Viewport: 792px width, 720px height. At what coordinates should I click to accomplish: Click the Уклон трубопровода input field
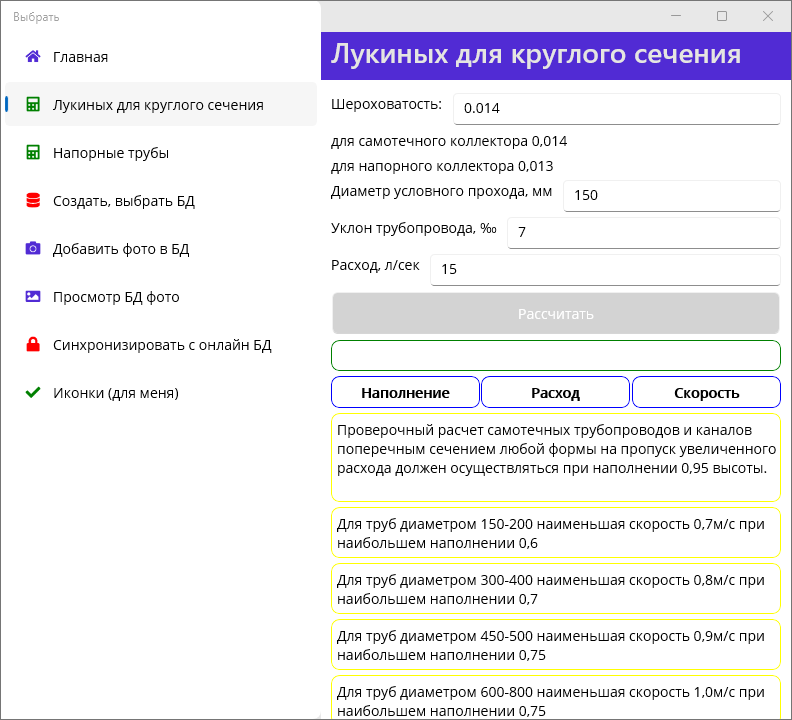(x=643, y=232)
